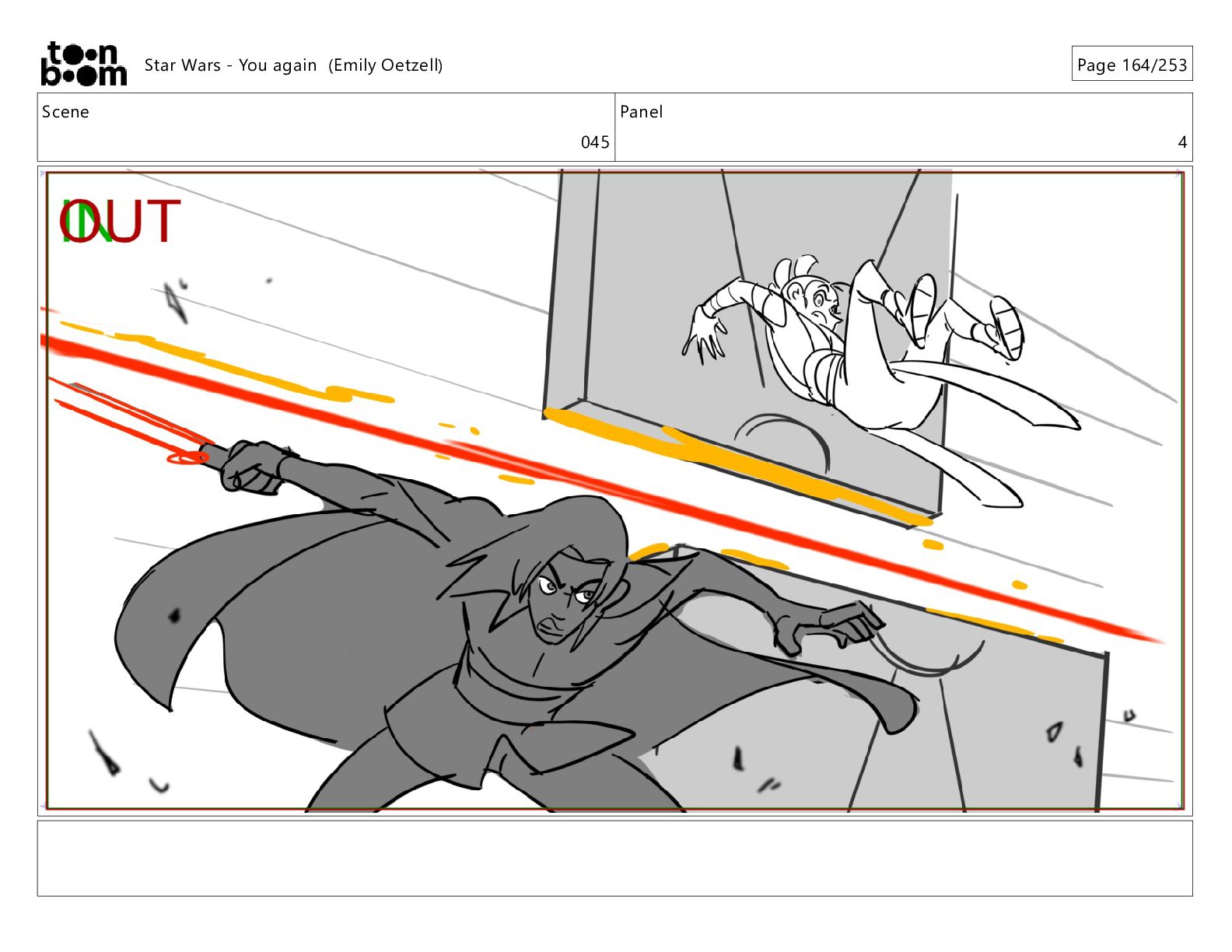
Task: Select panel number '4'
Action: [1182, 142]
